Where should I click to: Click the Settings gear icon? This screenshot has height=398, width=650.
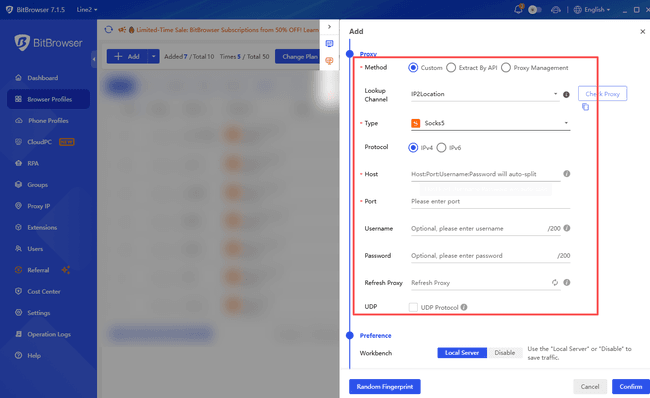pyautogui.click(x=18, y=313)
